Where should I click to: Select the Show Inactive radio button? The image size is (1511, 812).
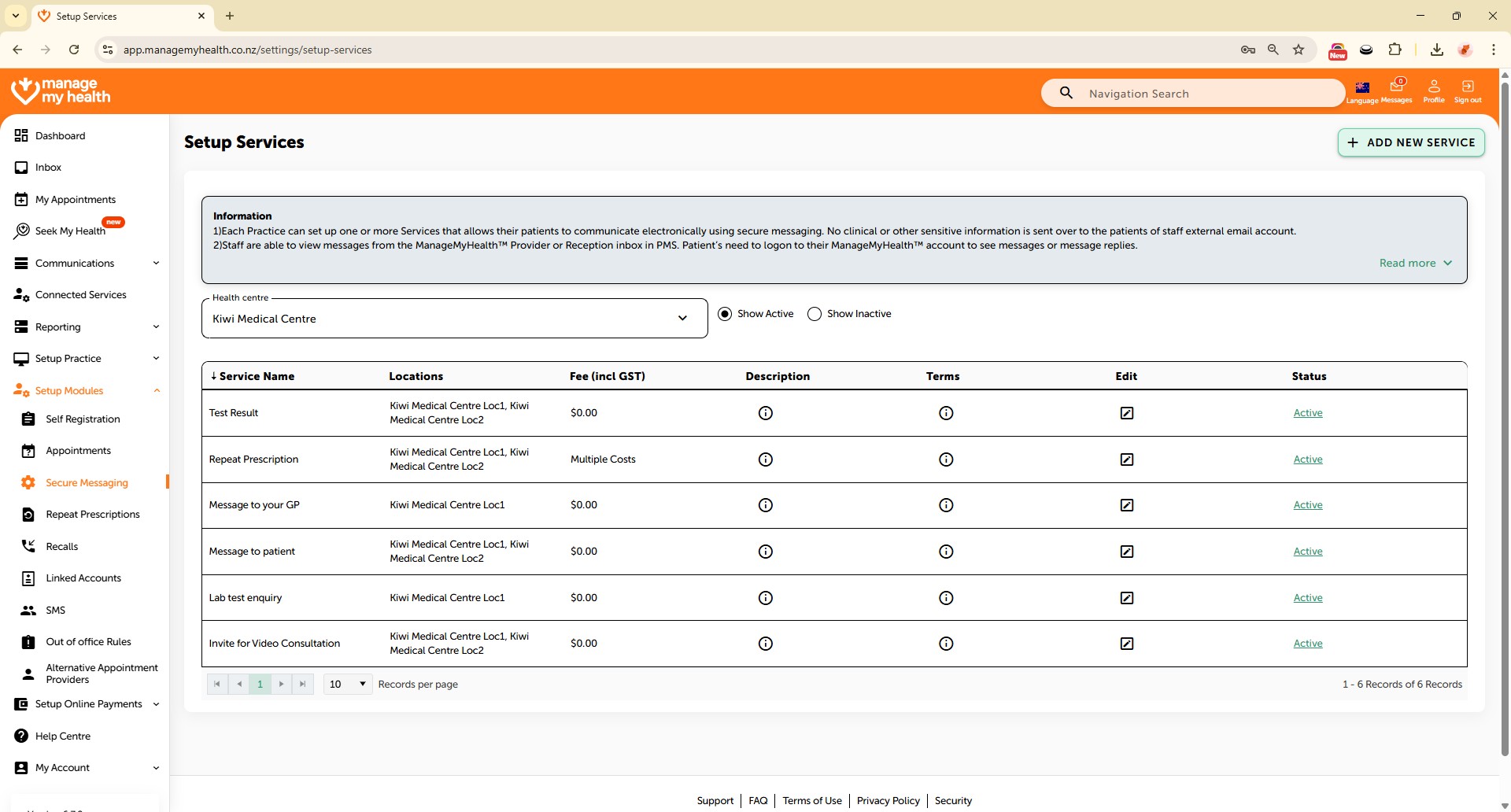pyautogui.click(x=815, y=314)
